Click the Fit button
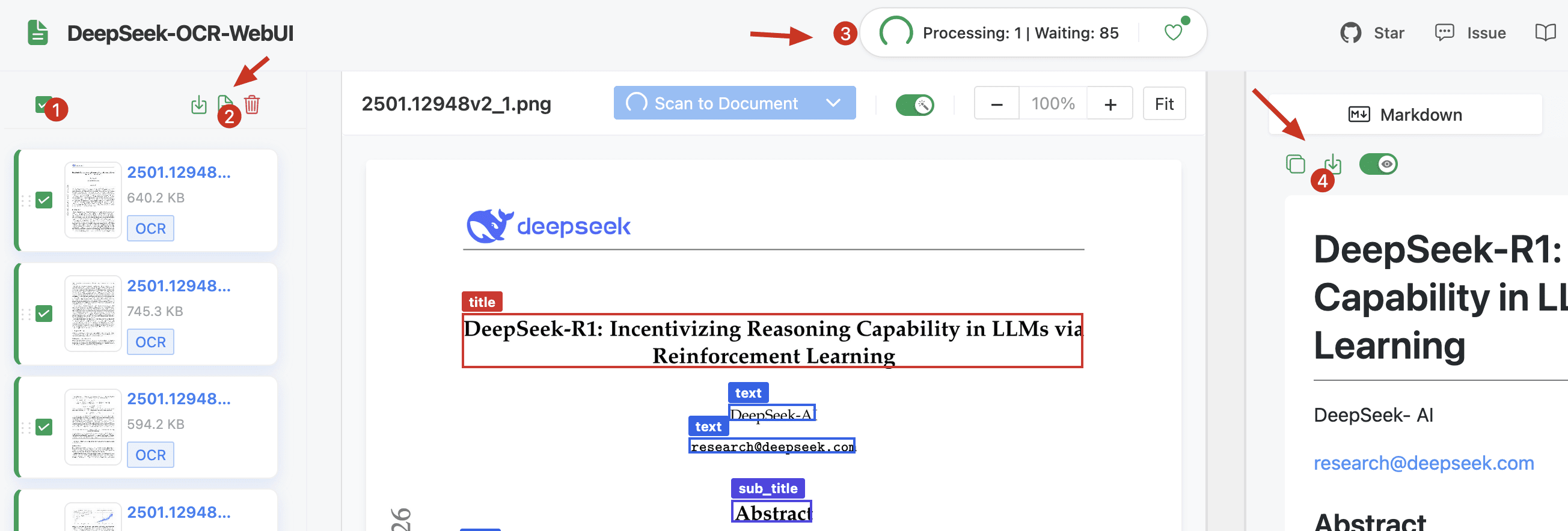The image size is (1568, 531). (x=1164, y=104)
